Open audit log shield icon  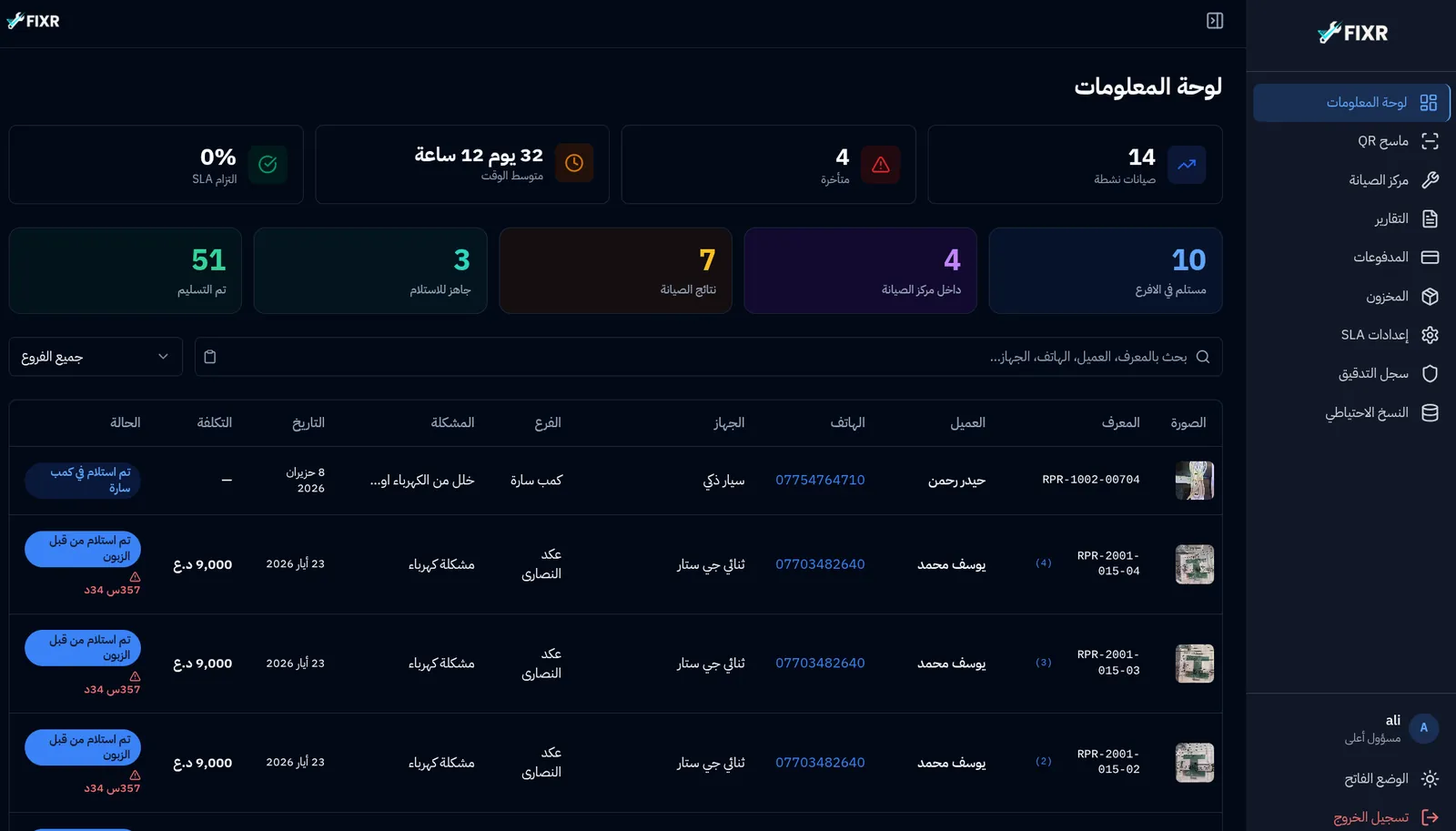click(x=1430, y=374)
